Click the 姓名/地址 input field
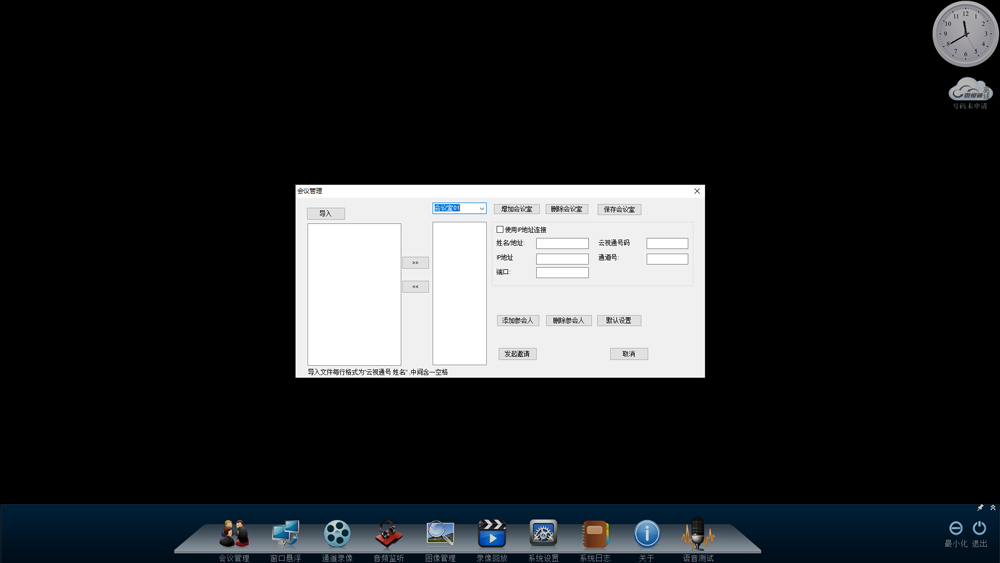1000x563 pixels. [x=562, y=243]
